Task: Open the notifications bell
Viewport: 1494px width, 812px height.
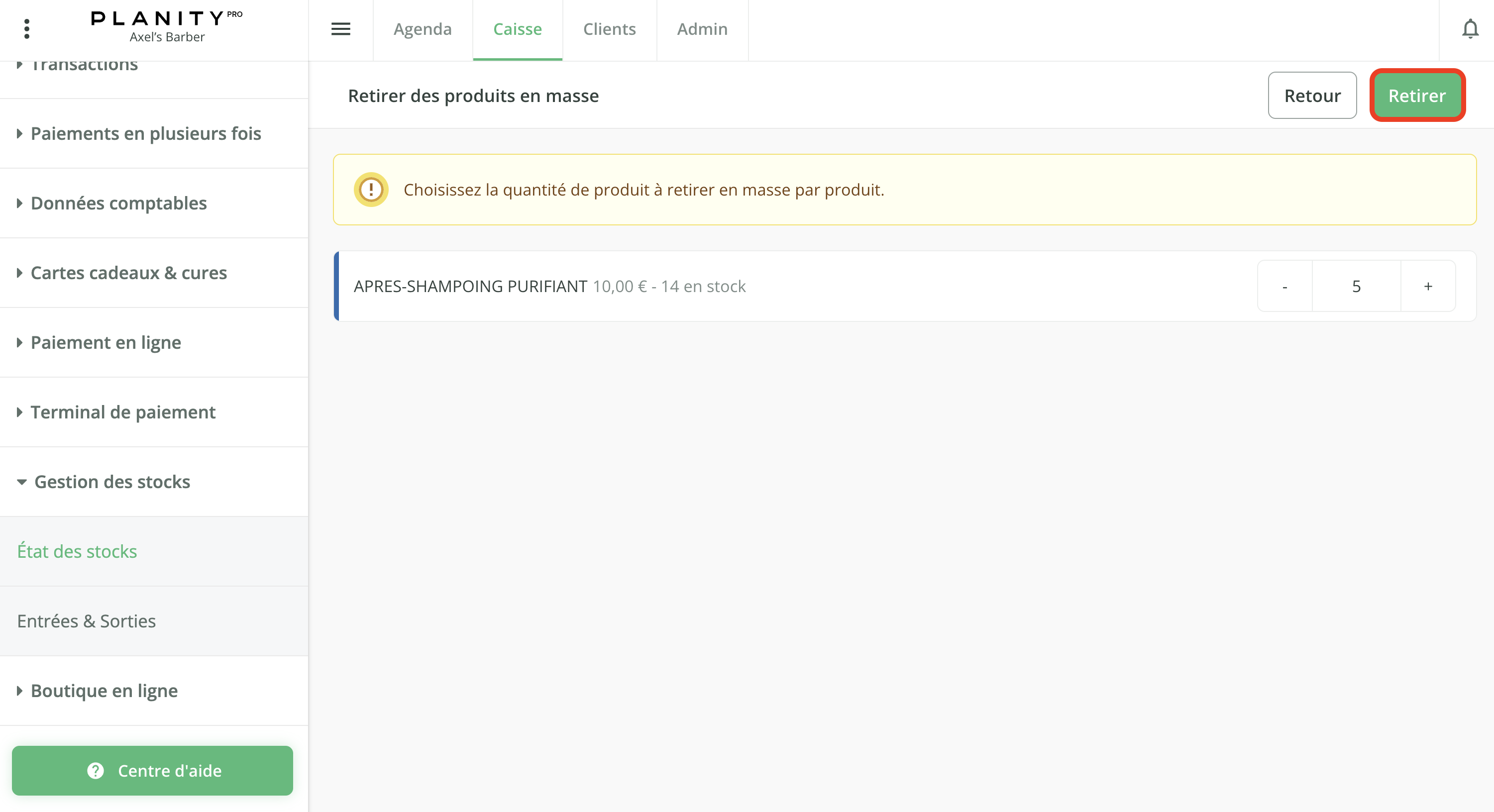Action: (x=1470, y=29)
